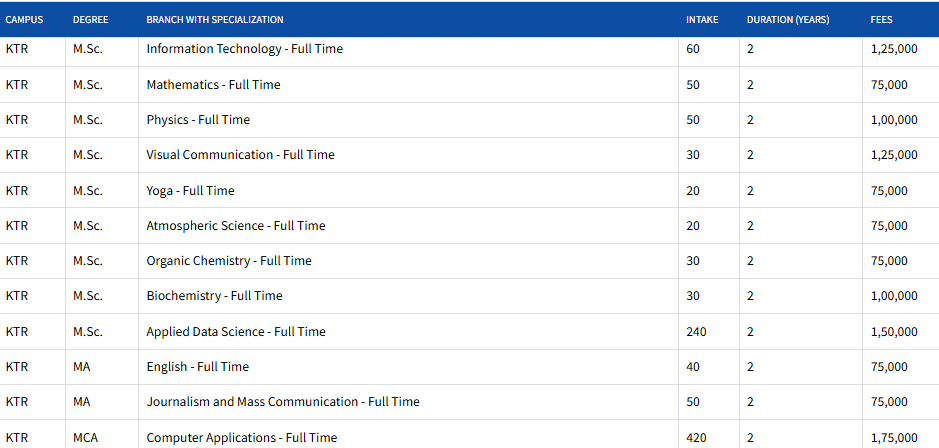The width and height of the screenshot is (939, 448).
Task: Select Journalism and Mass Communication row
Action: point(282,402)
